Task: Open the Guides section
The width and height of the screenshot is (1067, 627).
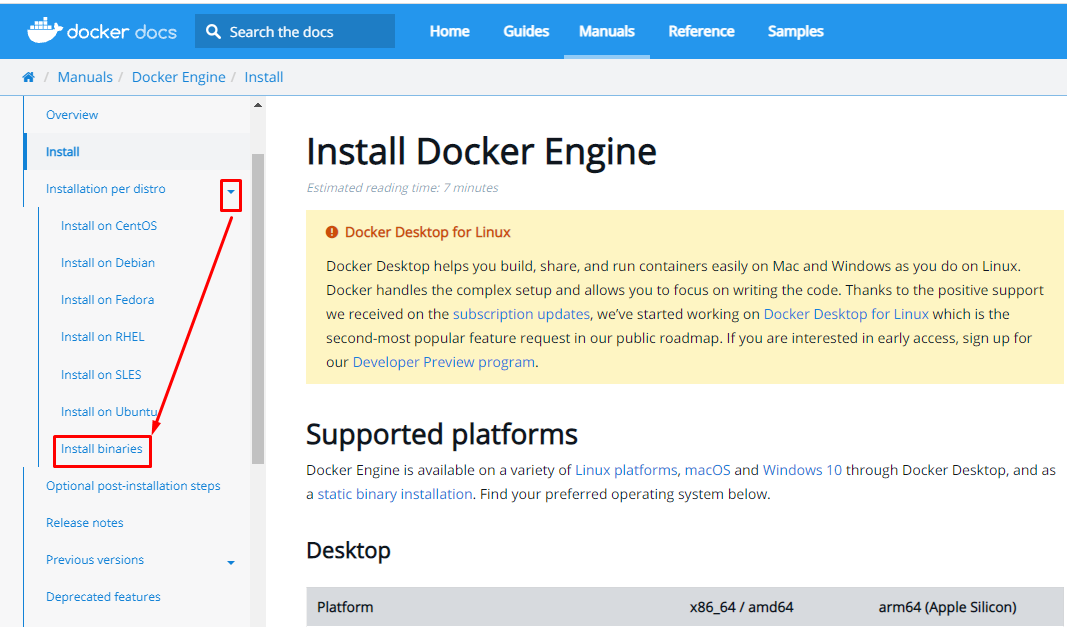Action: tap(526, 31)
